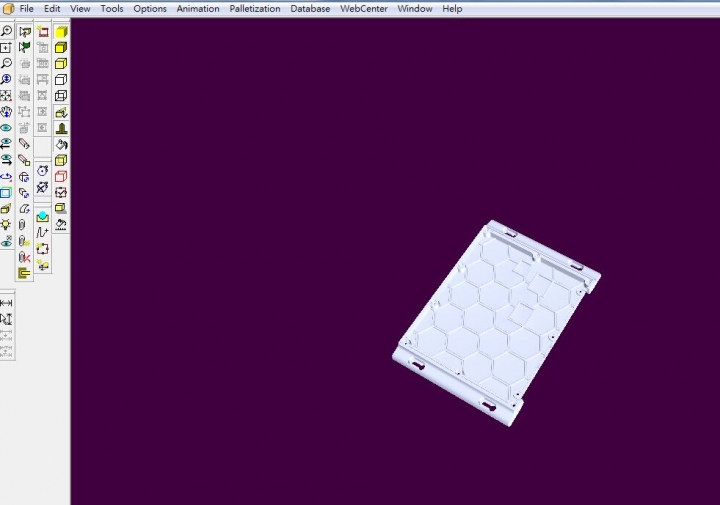The width and height of the screenshot is (720, 505).
Task: Switch to solid yellow shaded view mode
Action: pos(60,31)
